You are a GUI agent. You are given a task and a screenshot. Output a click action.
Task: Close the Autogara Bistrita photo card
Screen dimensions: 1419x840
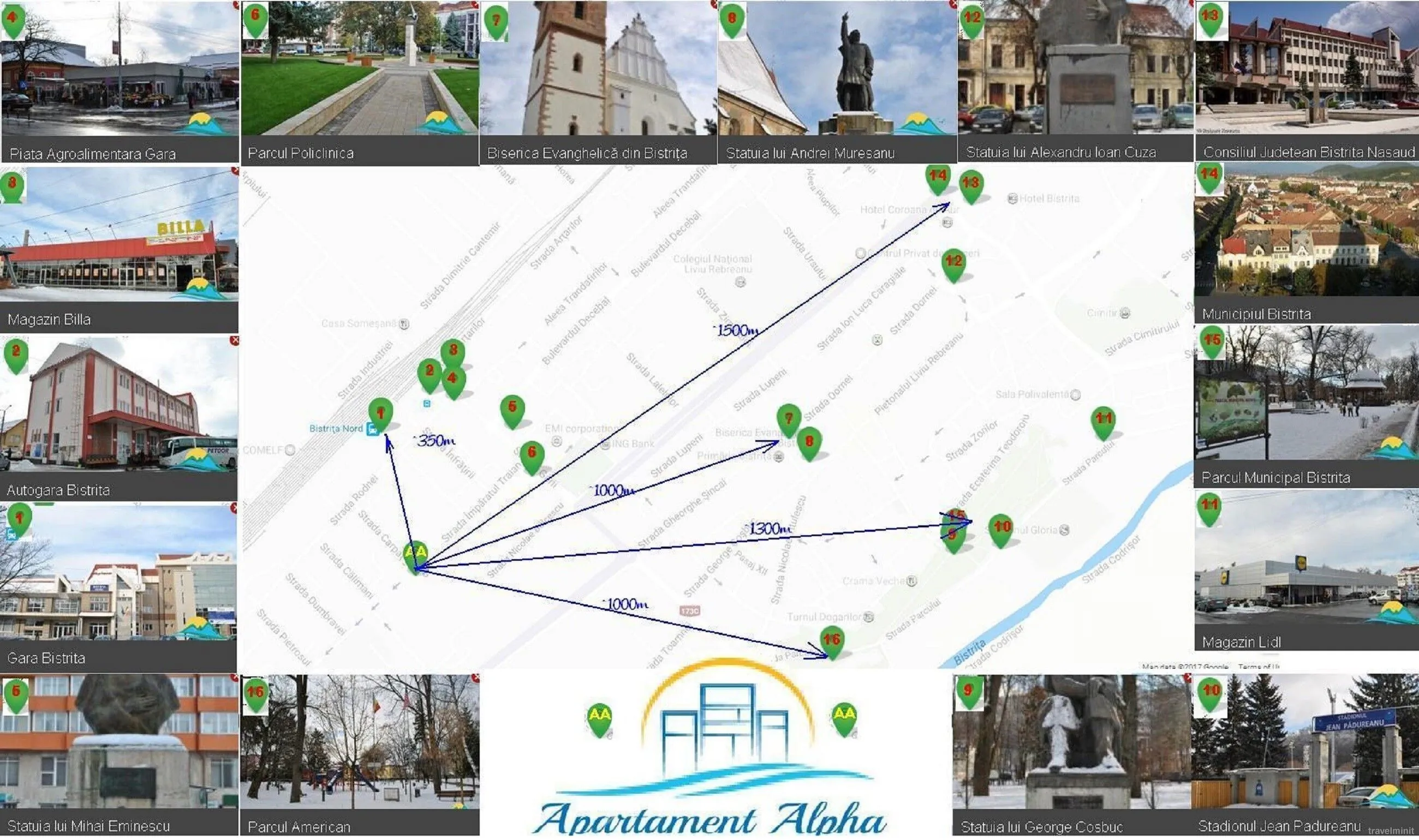[x=235, y=341]
